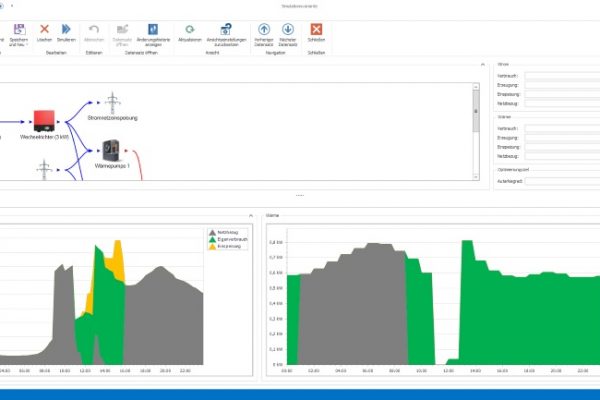This screenshot has height=400, width=600.
Task: Click the diagram scrollbar up arrow
Action: click(x=476, y=87)
